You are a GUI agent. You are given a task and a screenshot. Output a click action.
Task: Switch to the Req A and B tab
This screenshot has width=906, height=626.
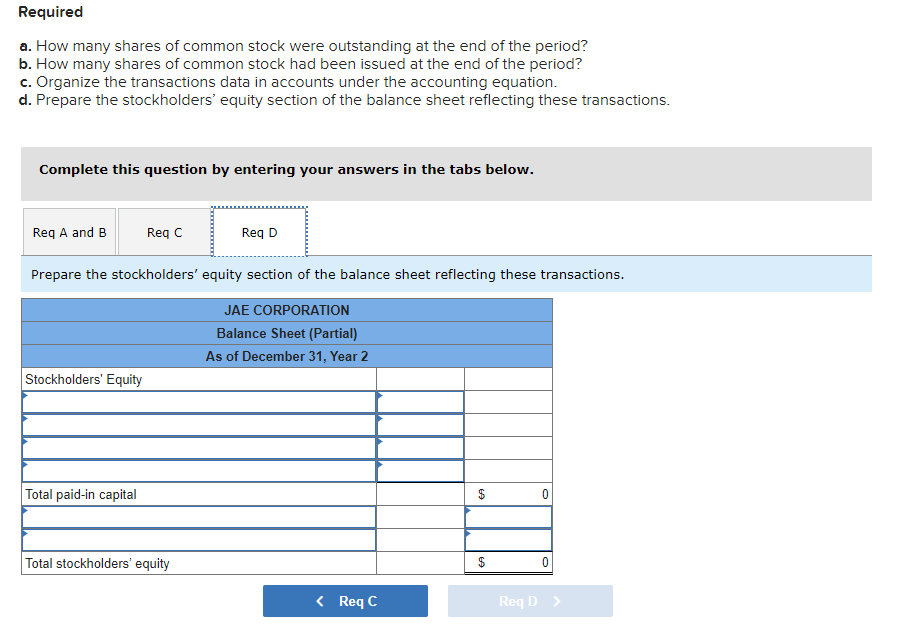point(68,231)
